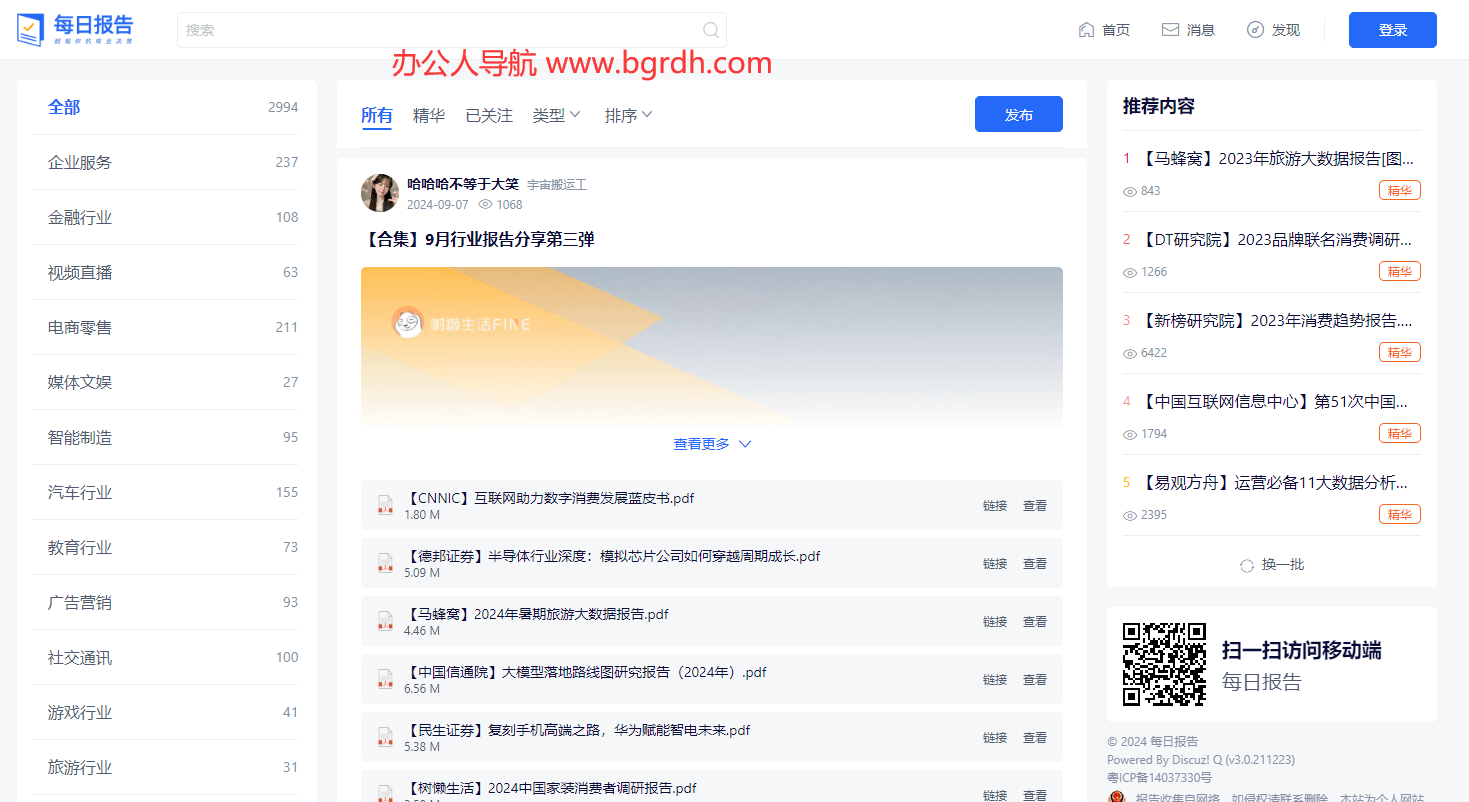Viewport: 1469px width, 802px height.
Task: Click the mobile QR code image
Action: pos(1163,664)
